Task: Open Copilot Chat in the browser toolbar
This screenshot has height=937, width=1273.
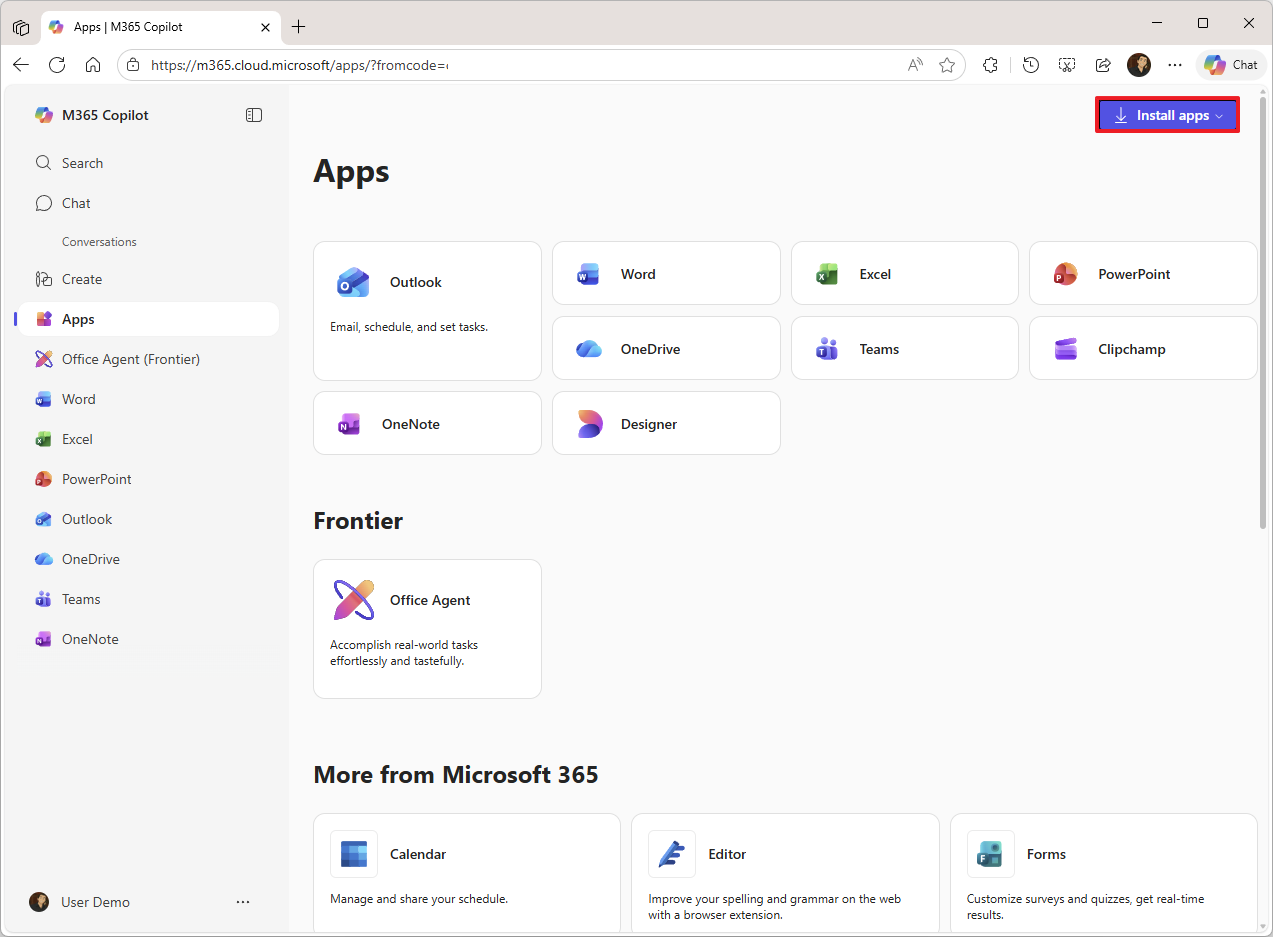Action: pos(1230,64)
